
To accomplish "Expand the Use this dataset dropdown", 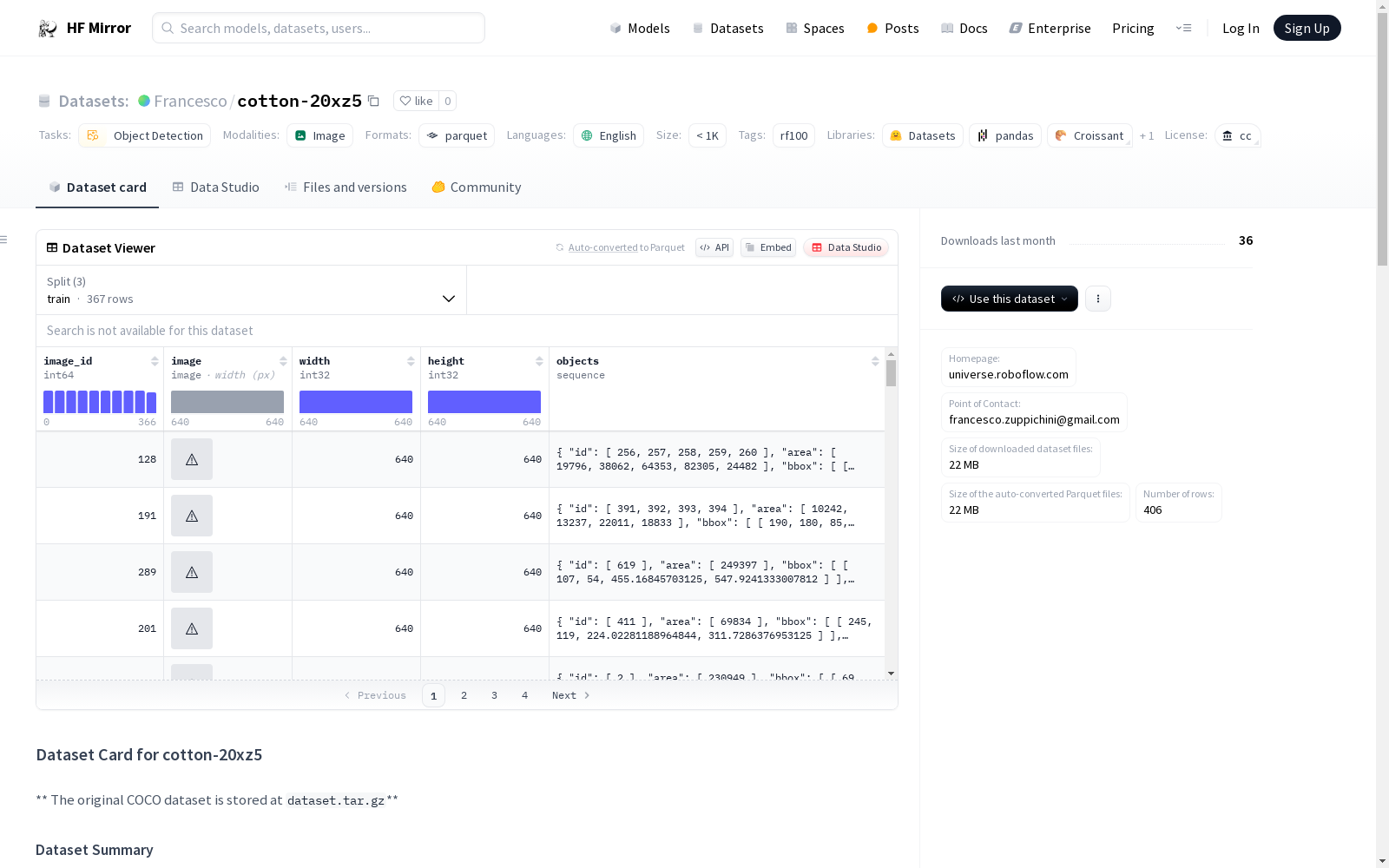I will (x=1010, y=299).
